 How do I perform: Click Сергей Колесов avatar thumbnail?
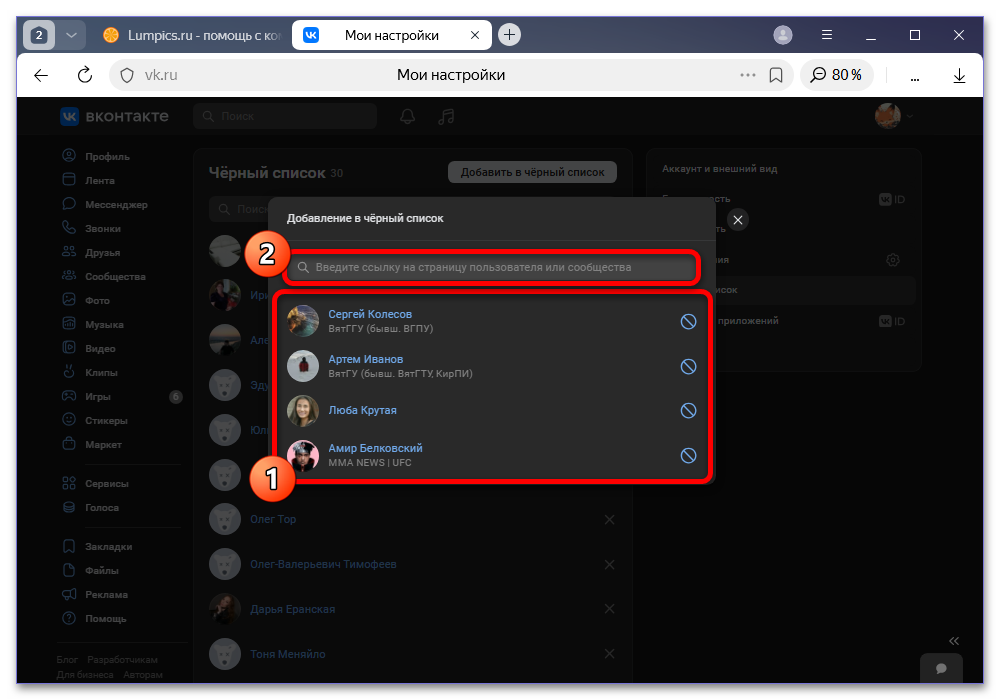(303, 321)
